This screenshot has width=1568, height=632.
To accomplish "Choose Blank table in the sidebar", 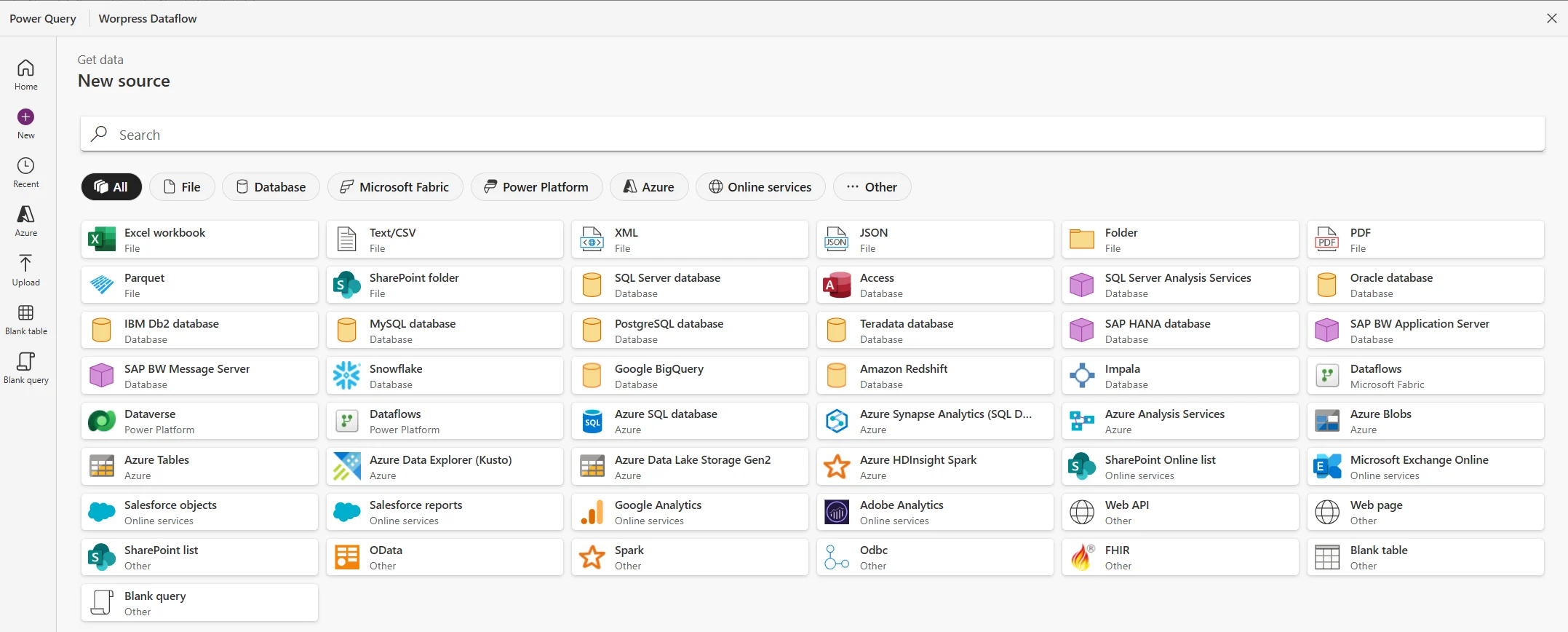I will [x=25, y=320].
